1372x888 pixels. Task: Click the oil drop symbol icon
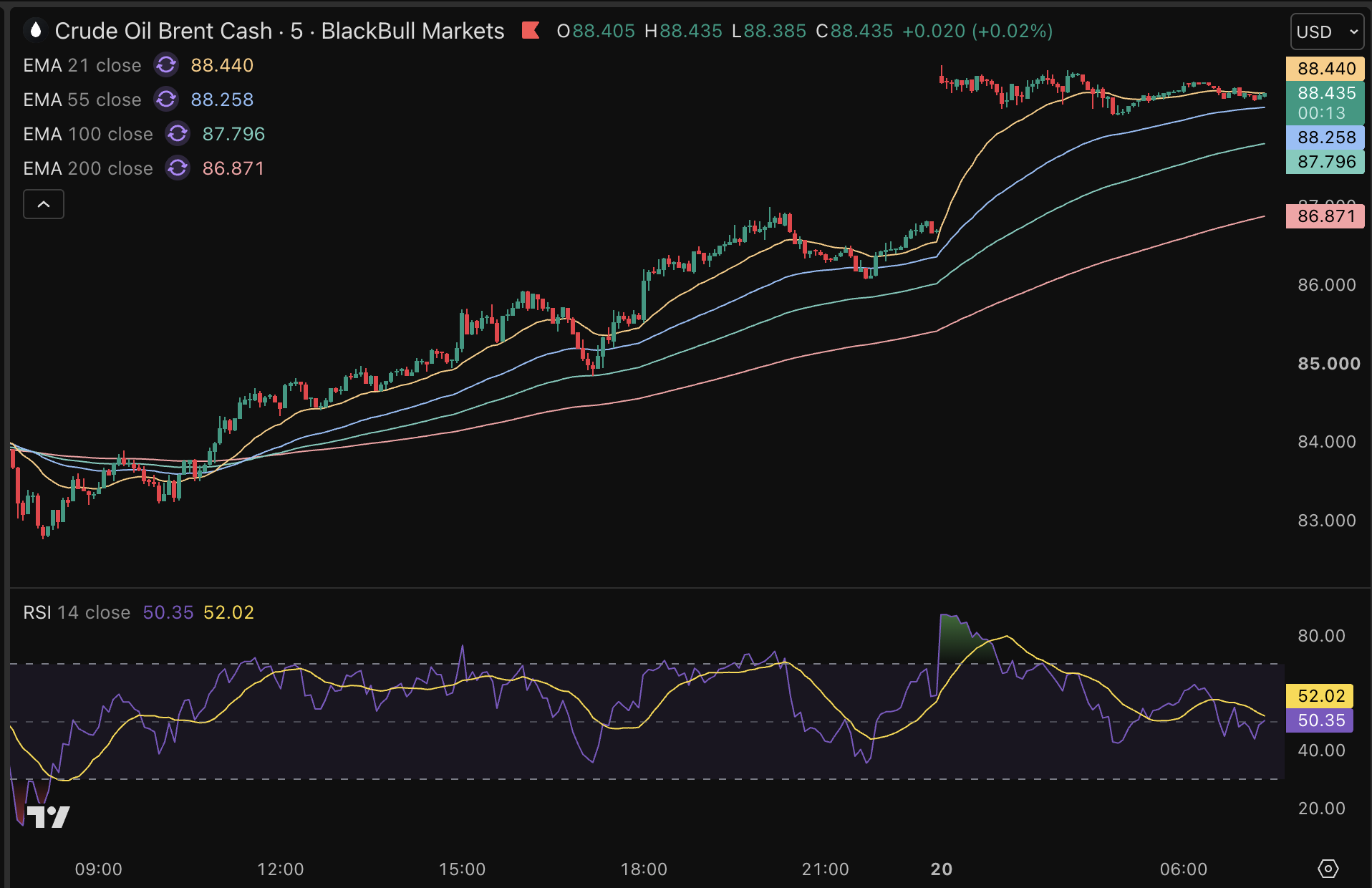click(x=36, y=31)
